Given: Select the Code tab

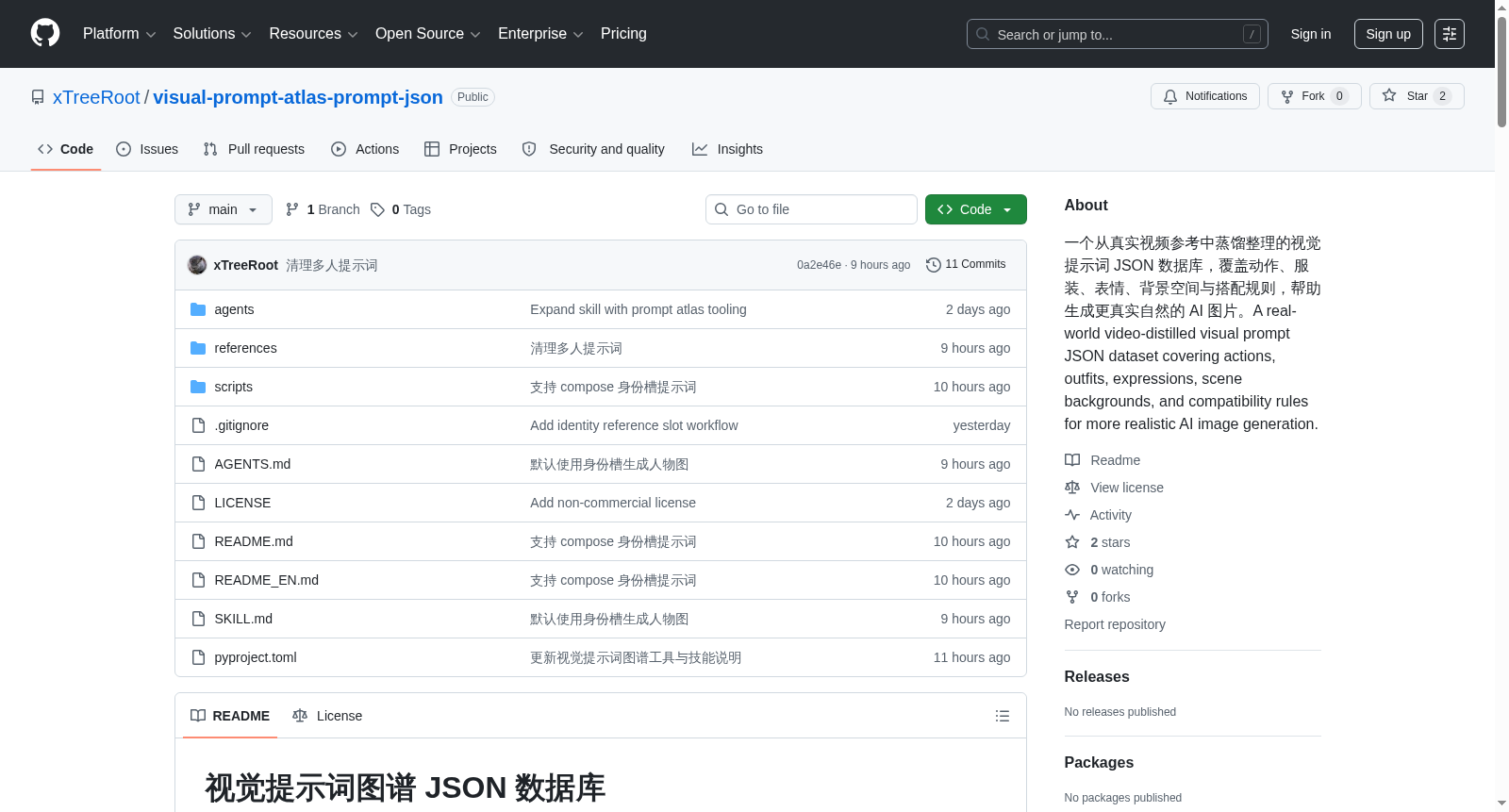Looking at the screenshot, I should tap(66, 149).
